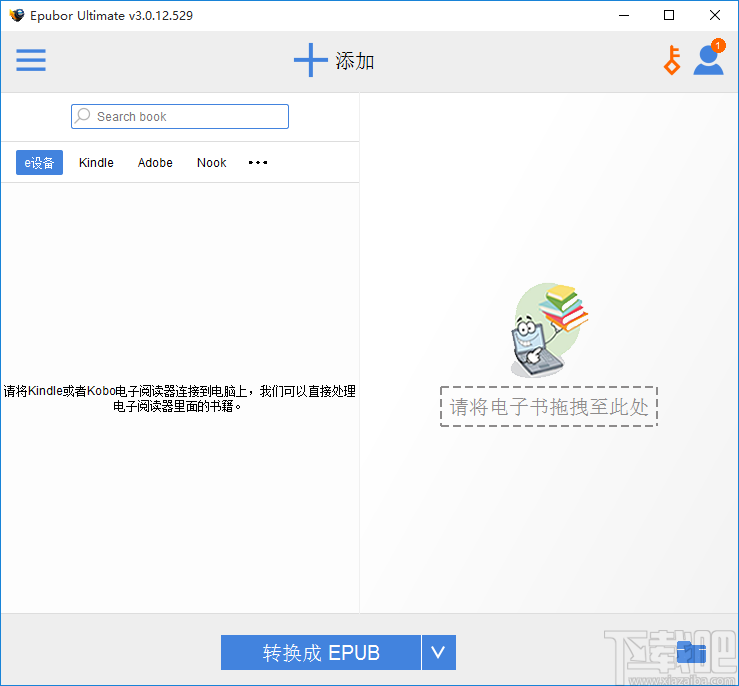Click the blue plus add icon
739x686 pixels.
point(311,60)
